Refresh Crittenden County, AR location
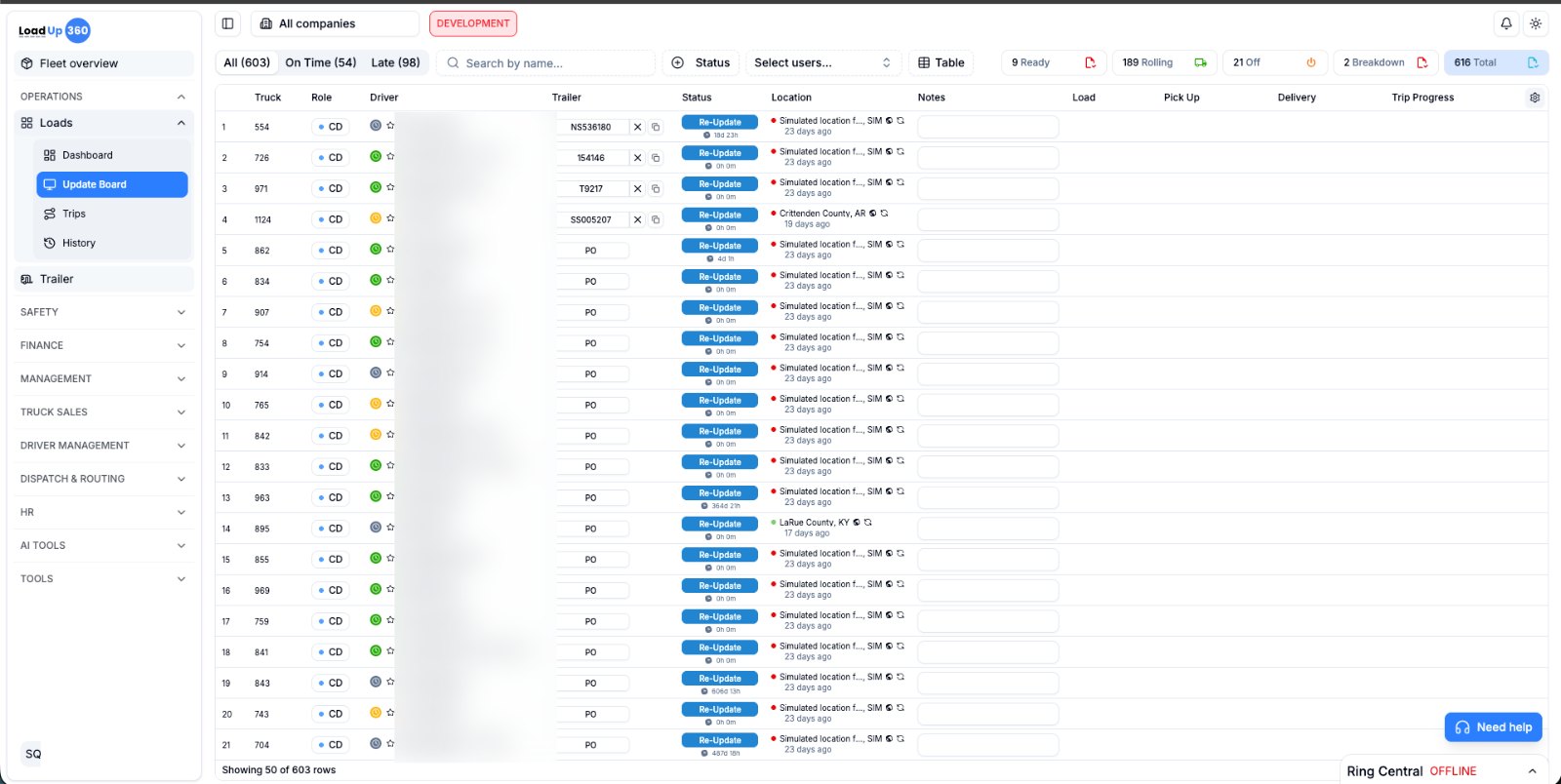This screenshot has height=784, width=1561. click(x=884, y=214)
